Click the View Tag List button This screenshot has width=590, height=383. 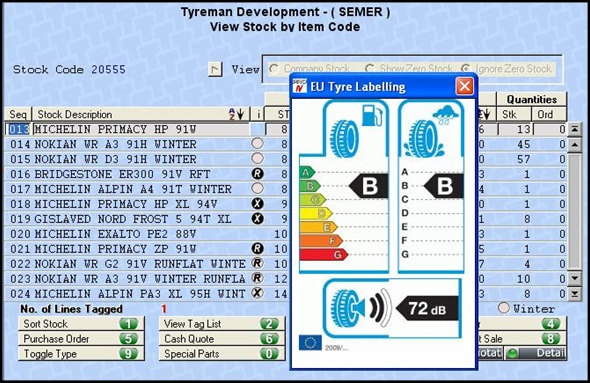[222, 324]
